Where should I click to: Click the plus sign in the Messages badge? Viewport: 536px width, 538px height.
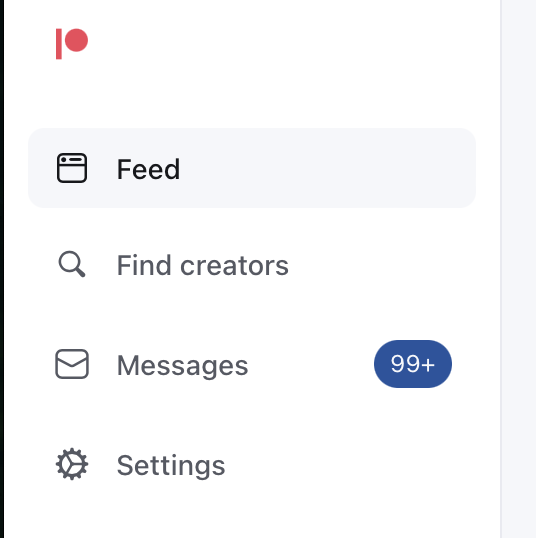tap(429, 365)
